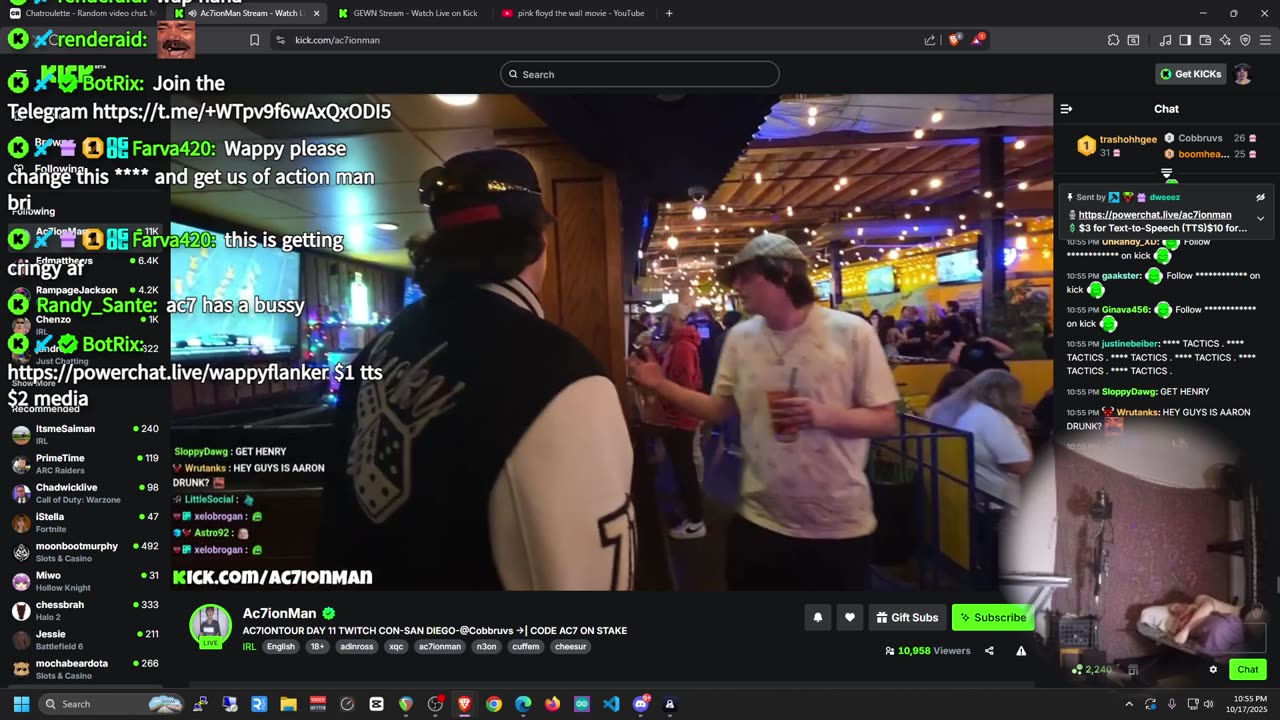The width and height of the screenshot is (1280, 720).
Task: Click the site settings icon beside URL
Action: click(x=280, y=40)
